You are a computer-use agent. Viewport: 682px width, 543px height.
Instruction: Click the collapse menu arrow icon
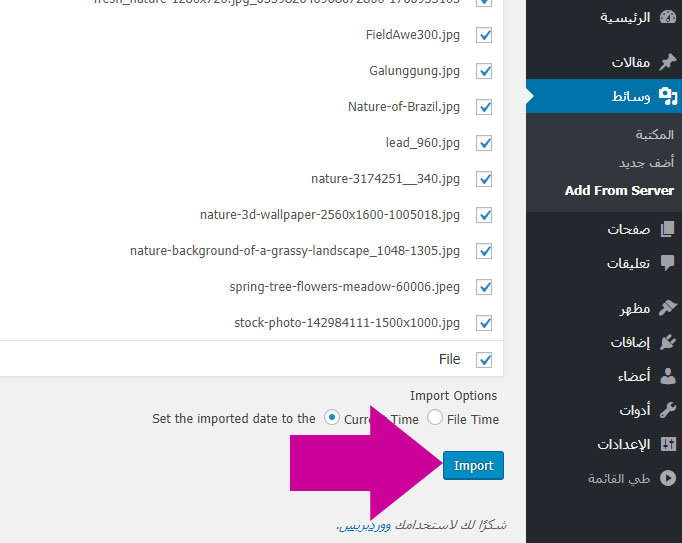click(x=668, y=478)
